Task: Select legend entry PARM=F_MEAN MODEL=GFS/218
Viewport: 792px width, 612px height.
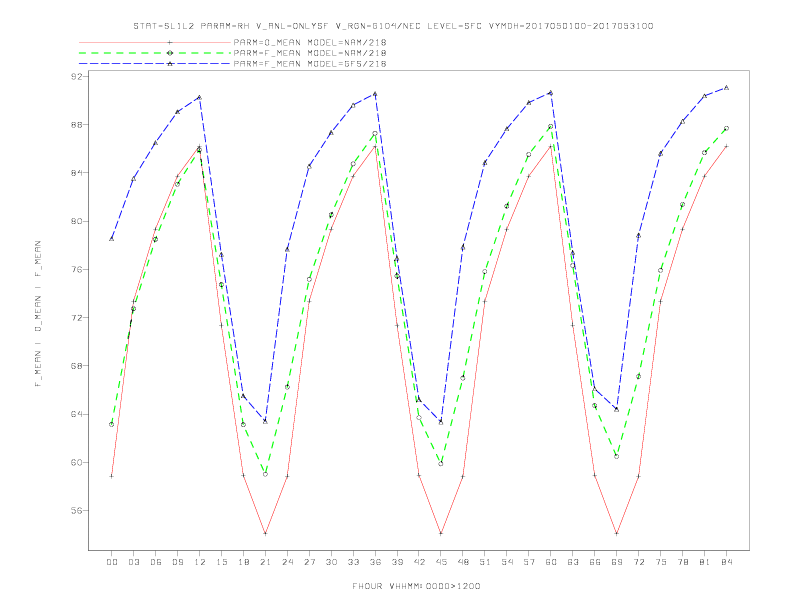Action: click(310, 64)
